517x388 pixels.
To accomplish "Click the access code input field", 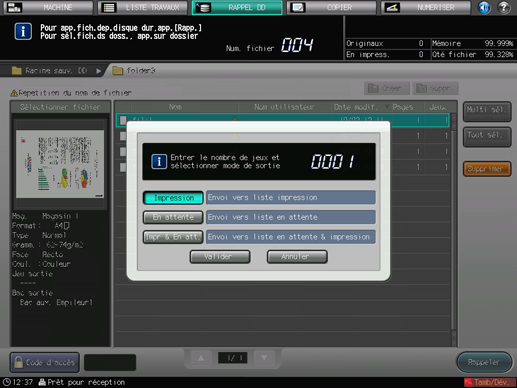I will (110, 362).
